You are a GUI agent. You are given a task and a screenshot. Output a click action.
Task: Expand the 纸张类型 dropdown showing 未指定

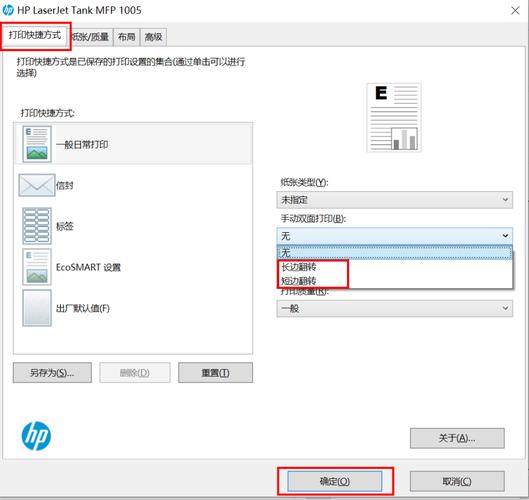pyautogui.click(x=394, y=200)
